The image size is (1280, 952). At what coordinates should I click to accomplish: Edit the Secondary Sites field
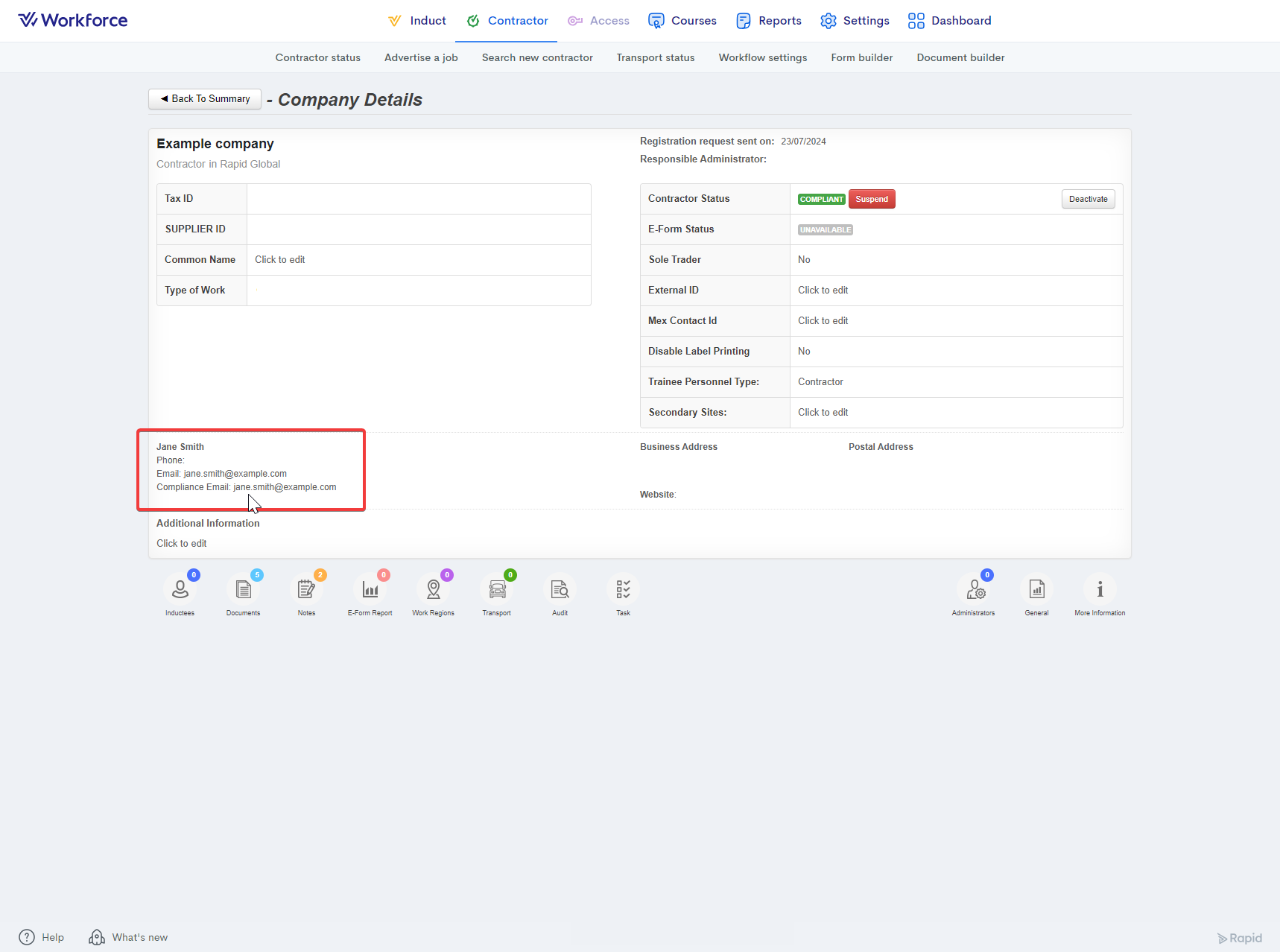coord(823,413)
